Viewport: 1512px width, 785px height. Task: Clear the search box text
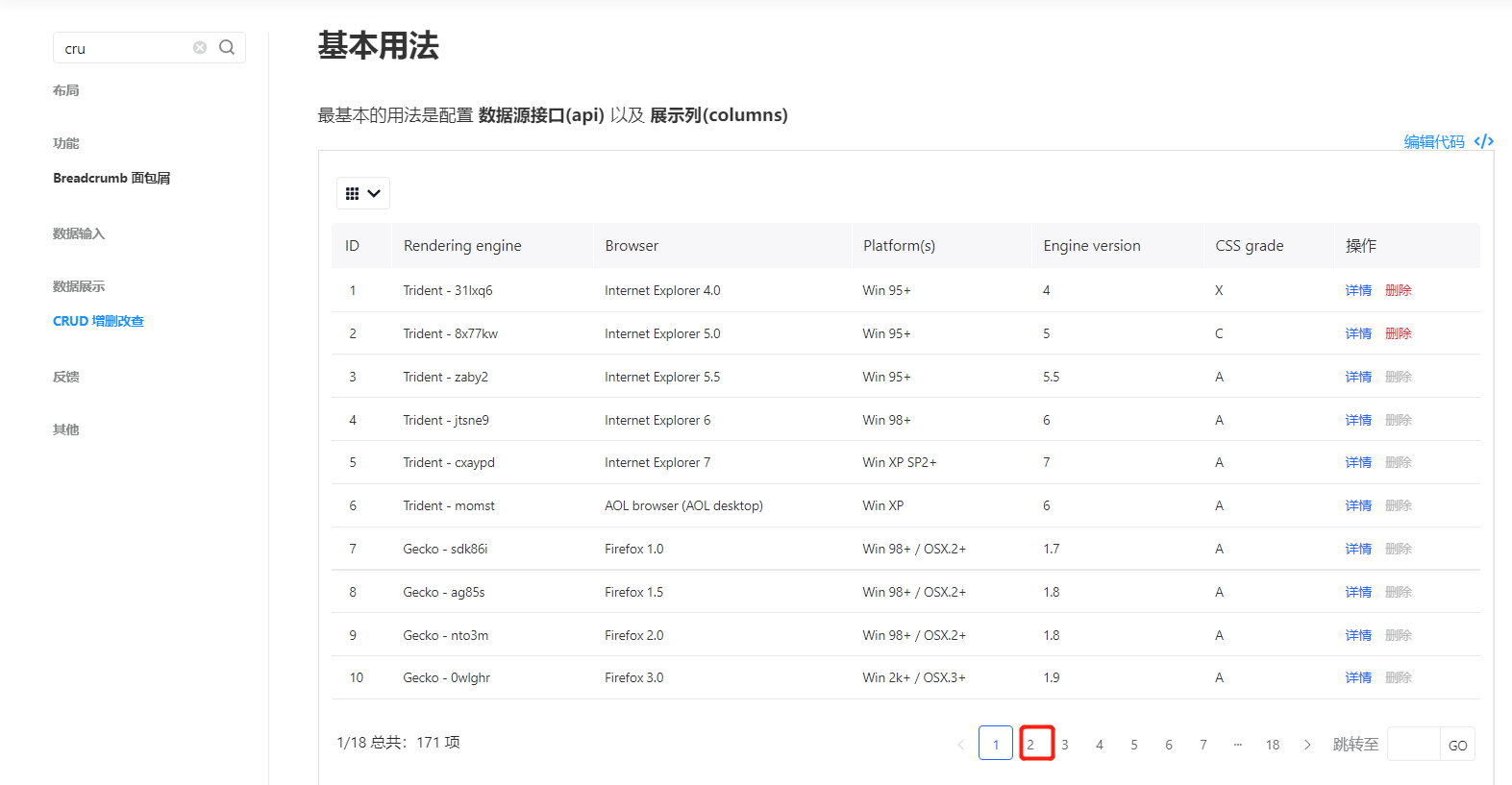tap(200, 48)
